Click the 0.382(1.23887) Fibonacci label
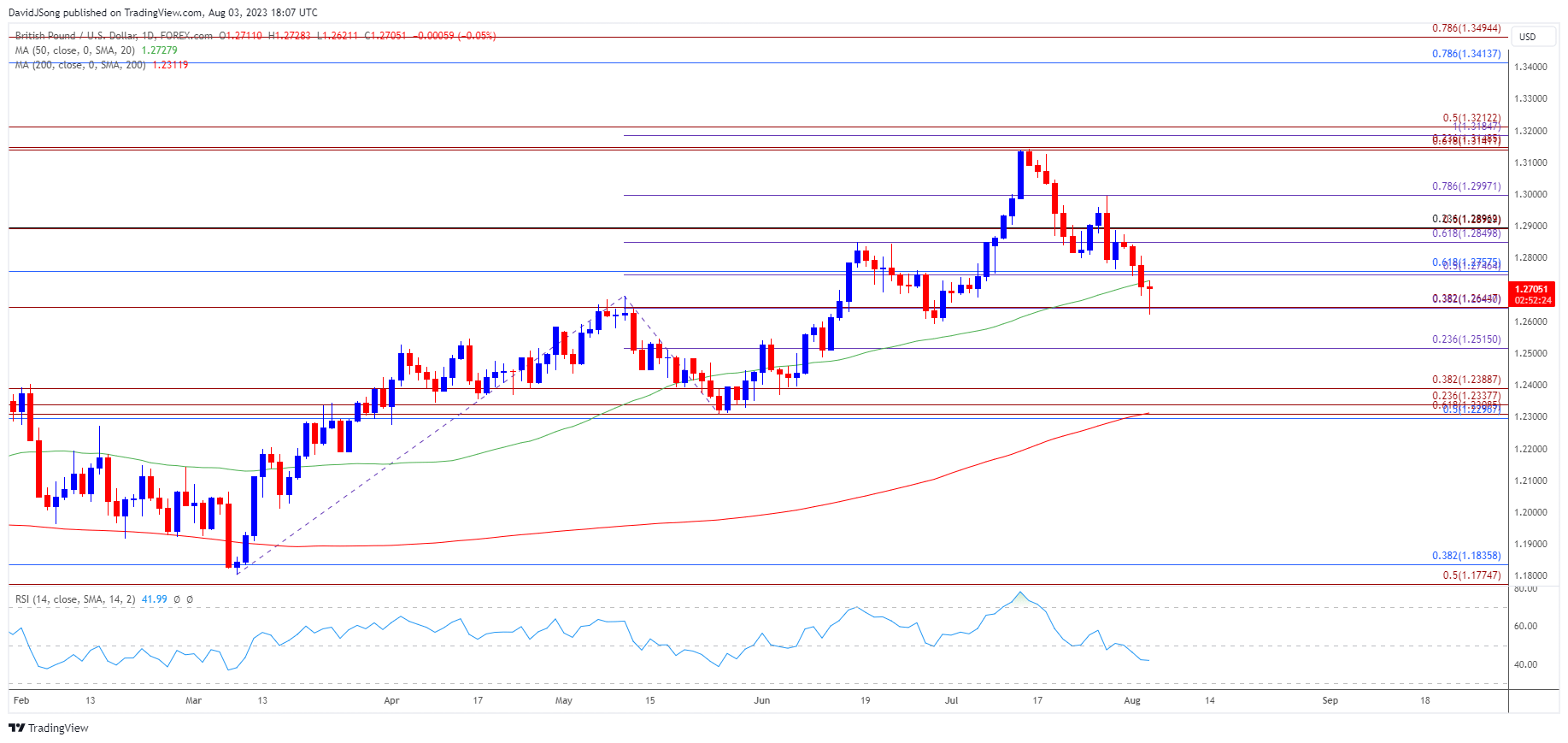The height and width of the screenshot is (743, 1568). click(1466, 380)
